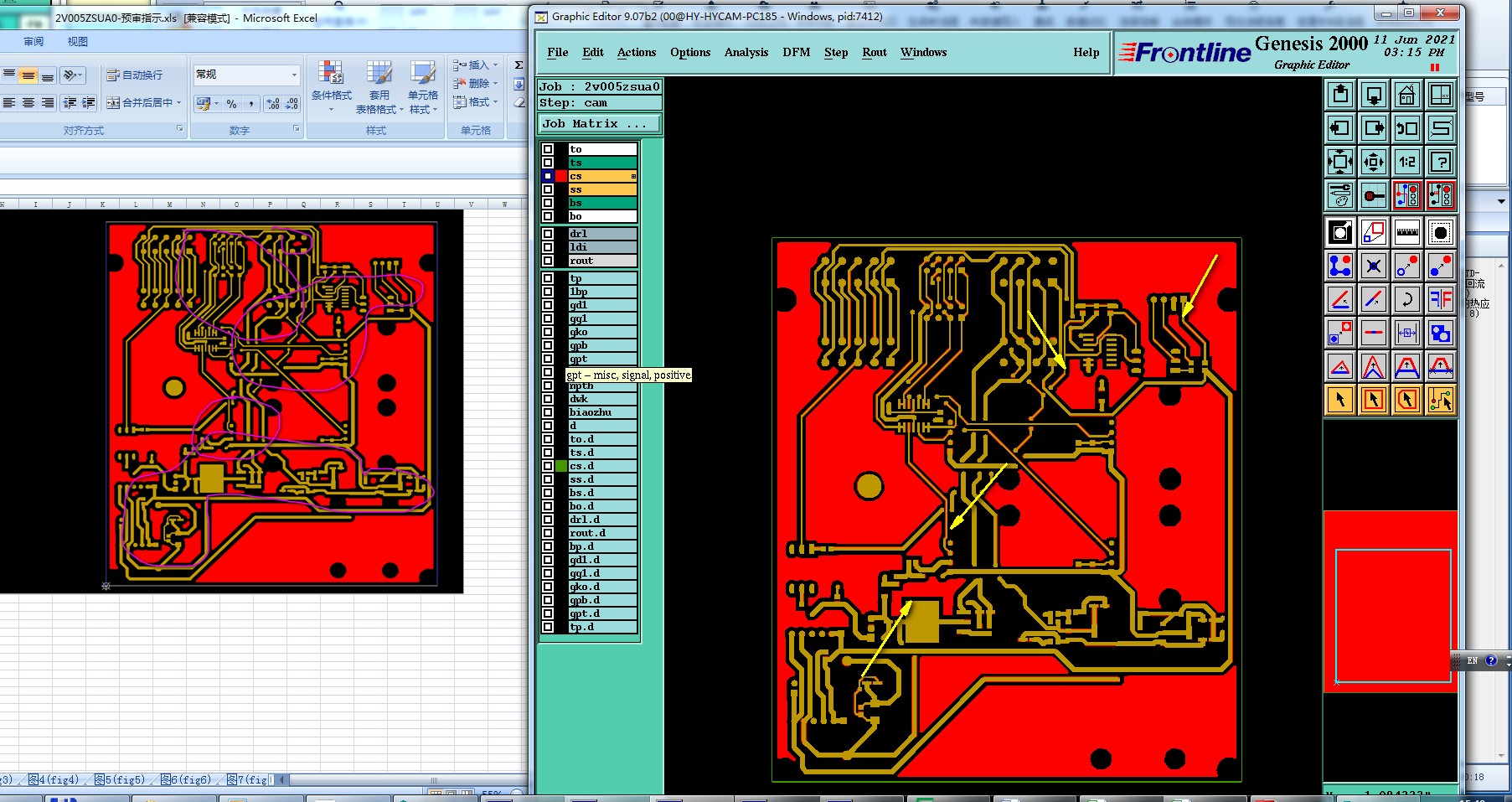
Task: Click the red color swatch of cs layer
Action: point(561,176)
